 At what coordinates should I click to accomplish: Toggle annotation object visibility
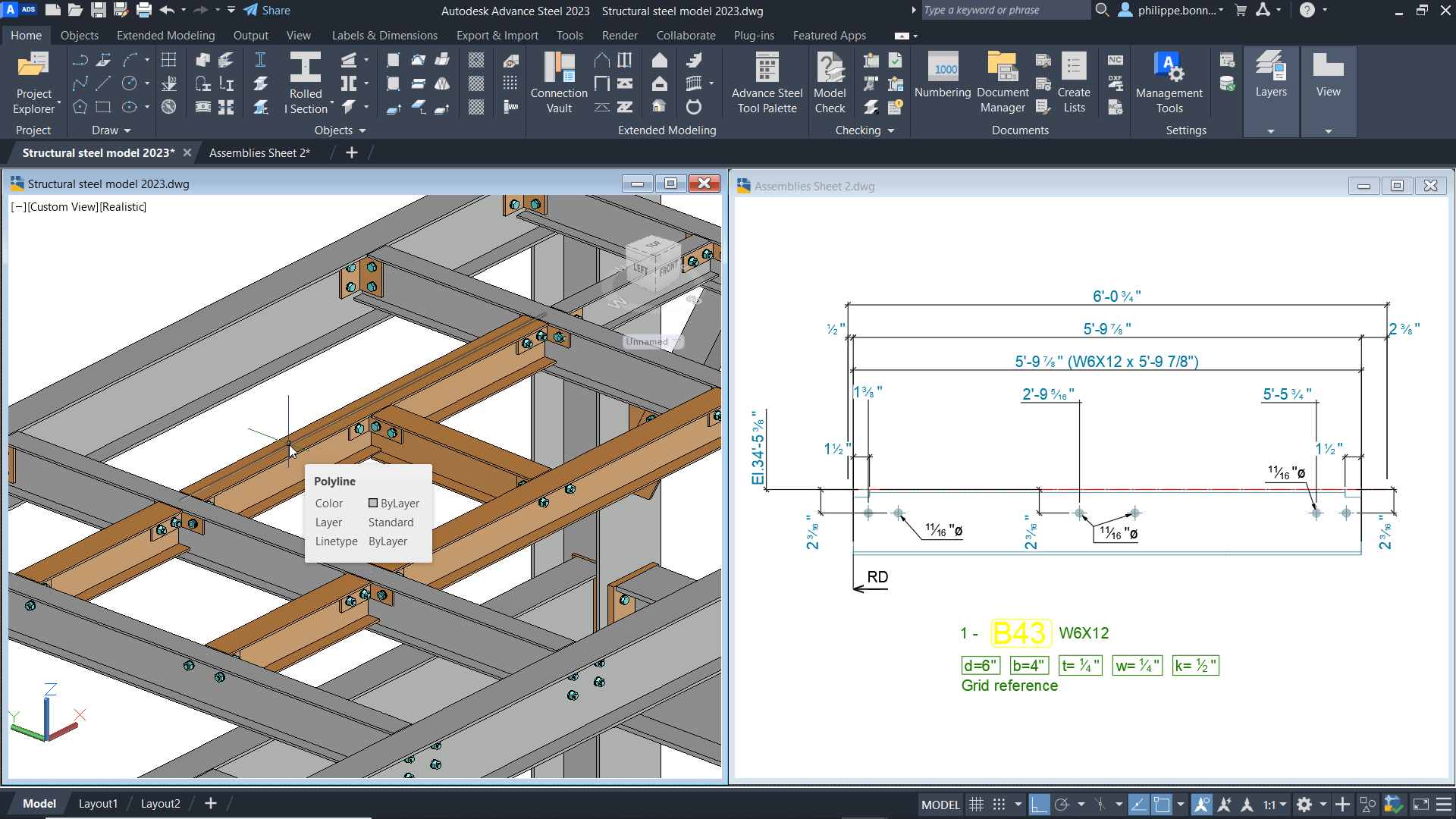point(1201,805)
